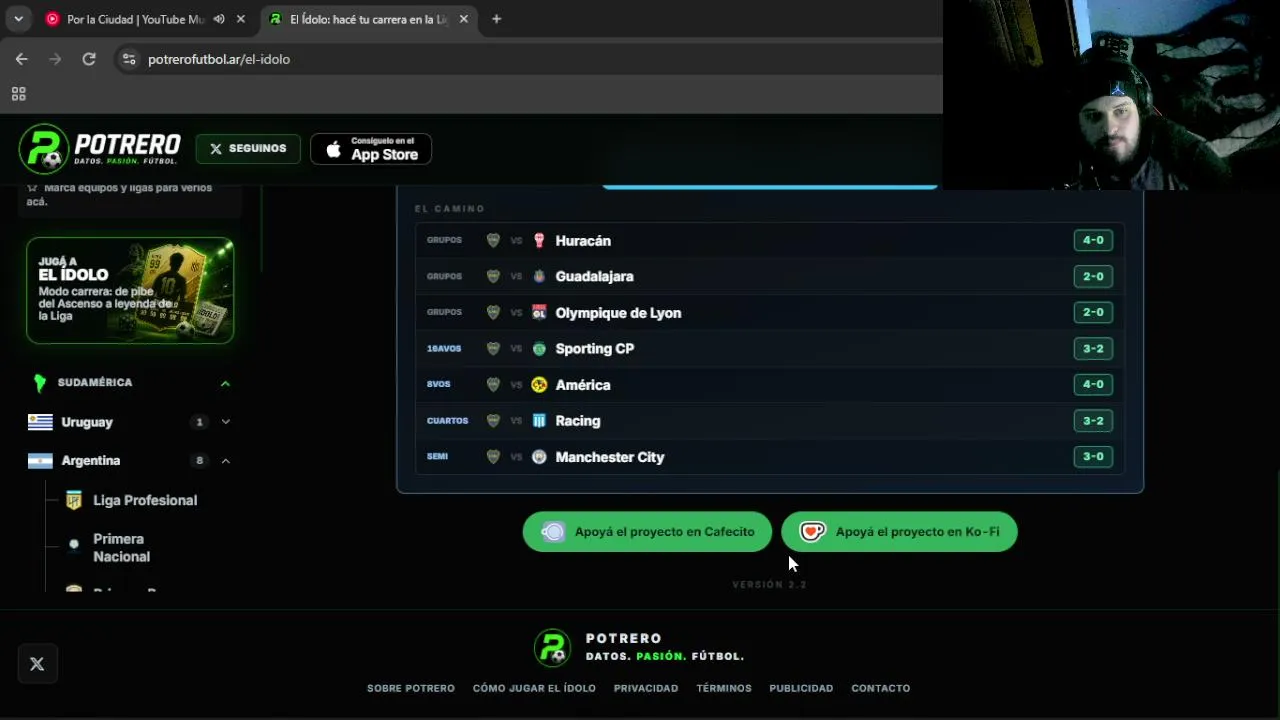Open Liga Profesional league
Viewport: 1280px width, 720px height.
145,500
